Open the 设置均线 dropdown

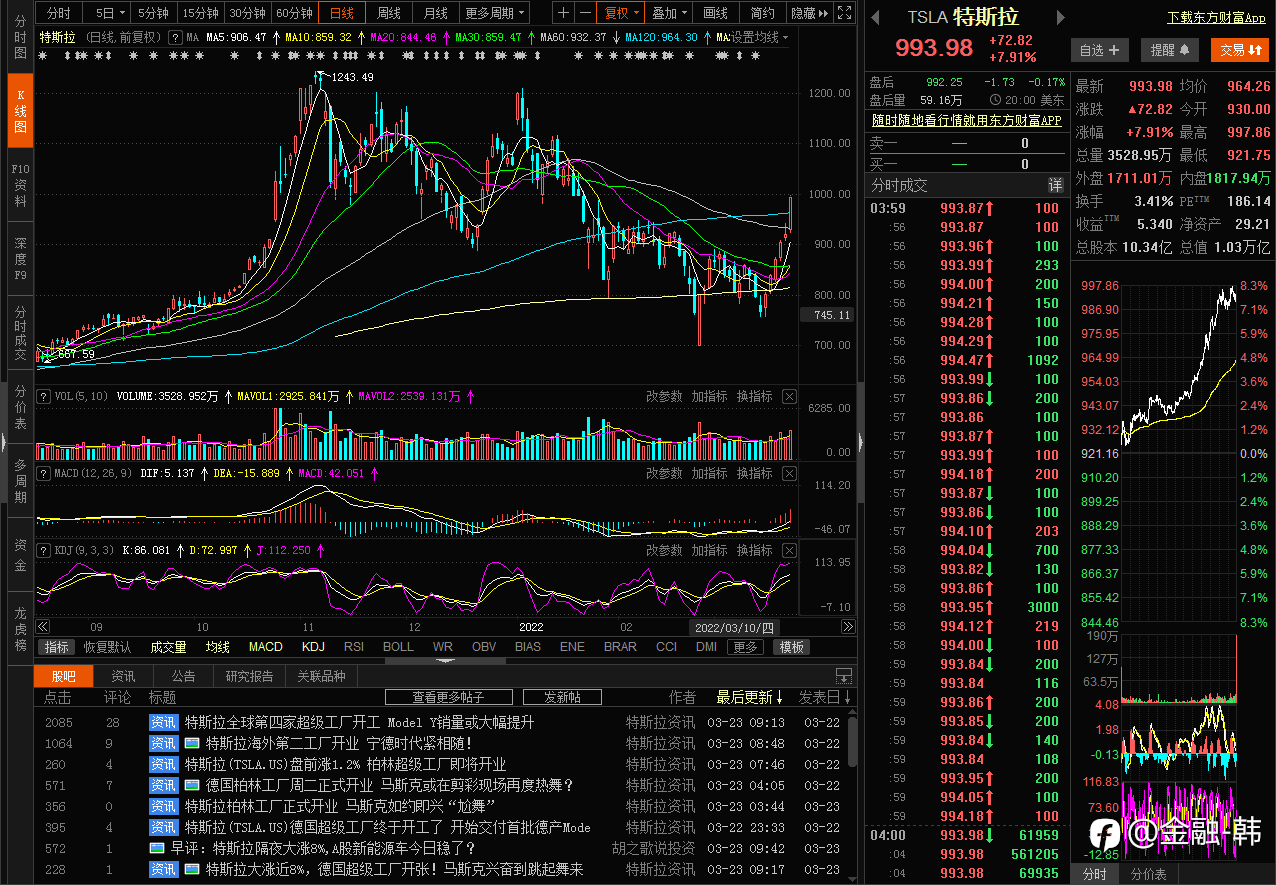coord(759,37)
